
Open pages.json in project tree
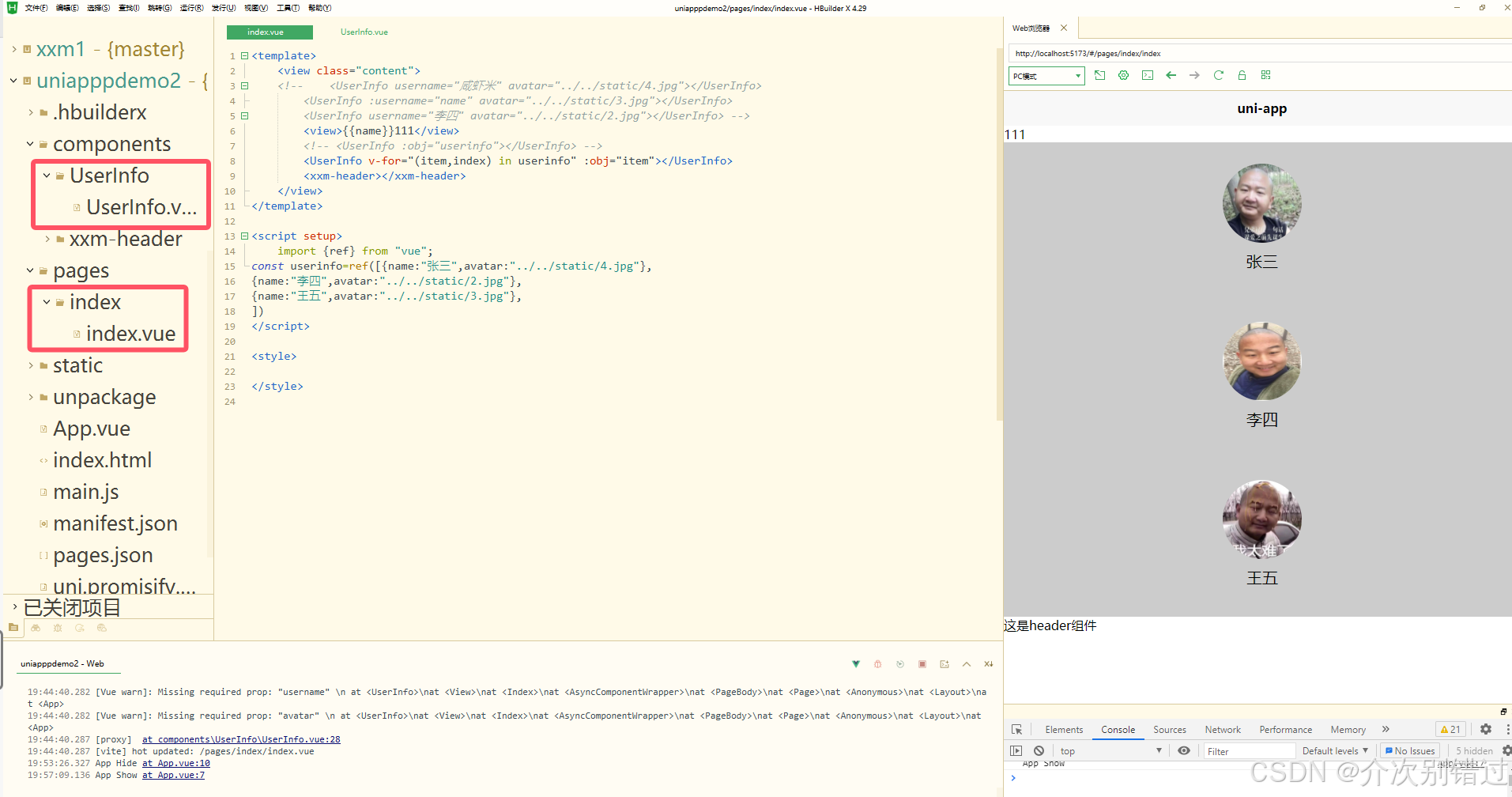click(x=103, y=555)
